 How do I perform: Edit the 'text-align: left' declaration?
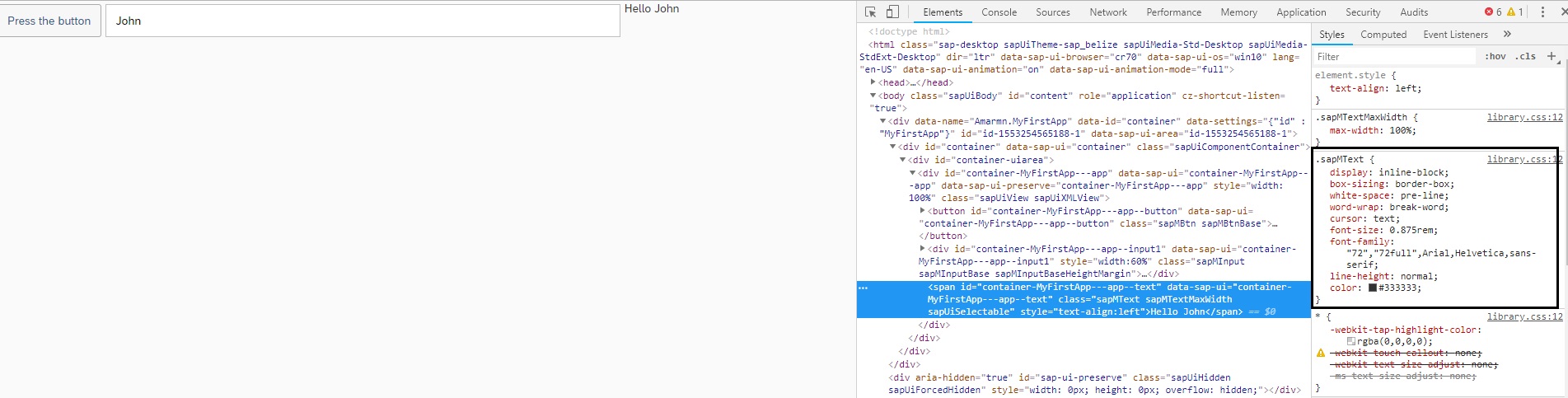tap(1375, 88)
